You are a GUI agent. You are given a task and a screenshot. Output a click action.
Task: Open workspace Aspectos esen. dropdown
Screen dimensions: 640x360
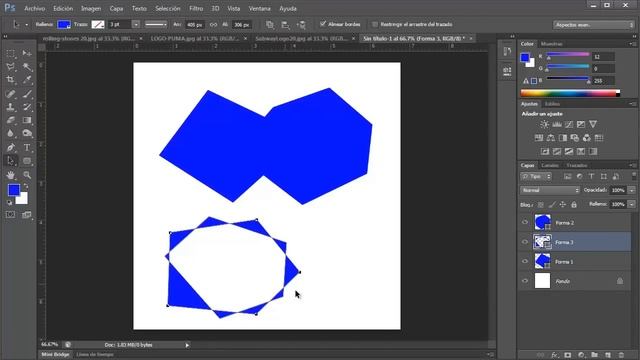pos(593,25)
